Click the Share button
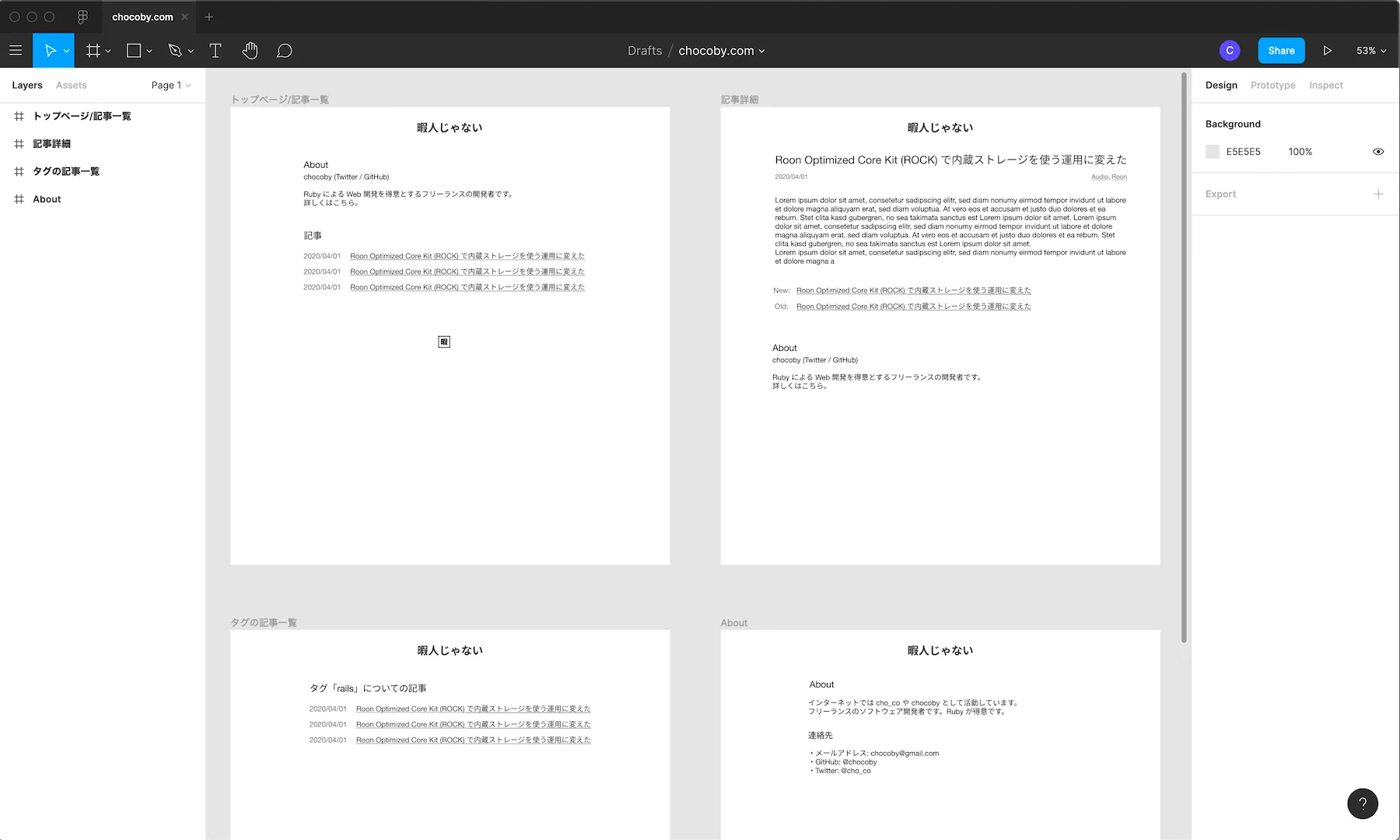 click(1281, 51)
